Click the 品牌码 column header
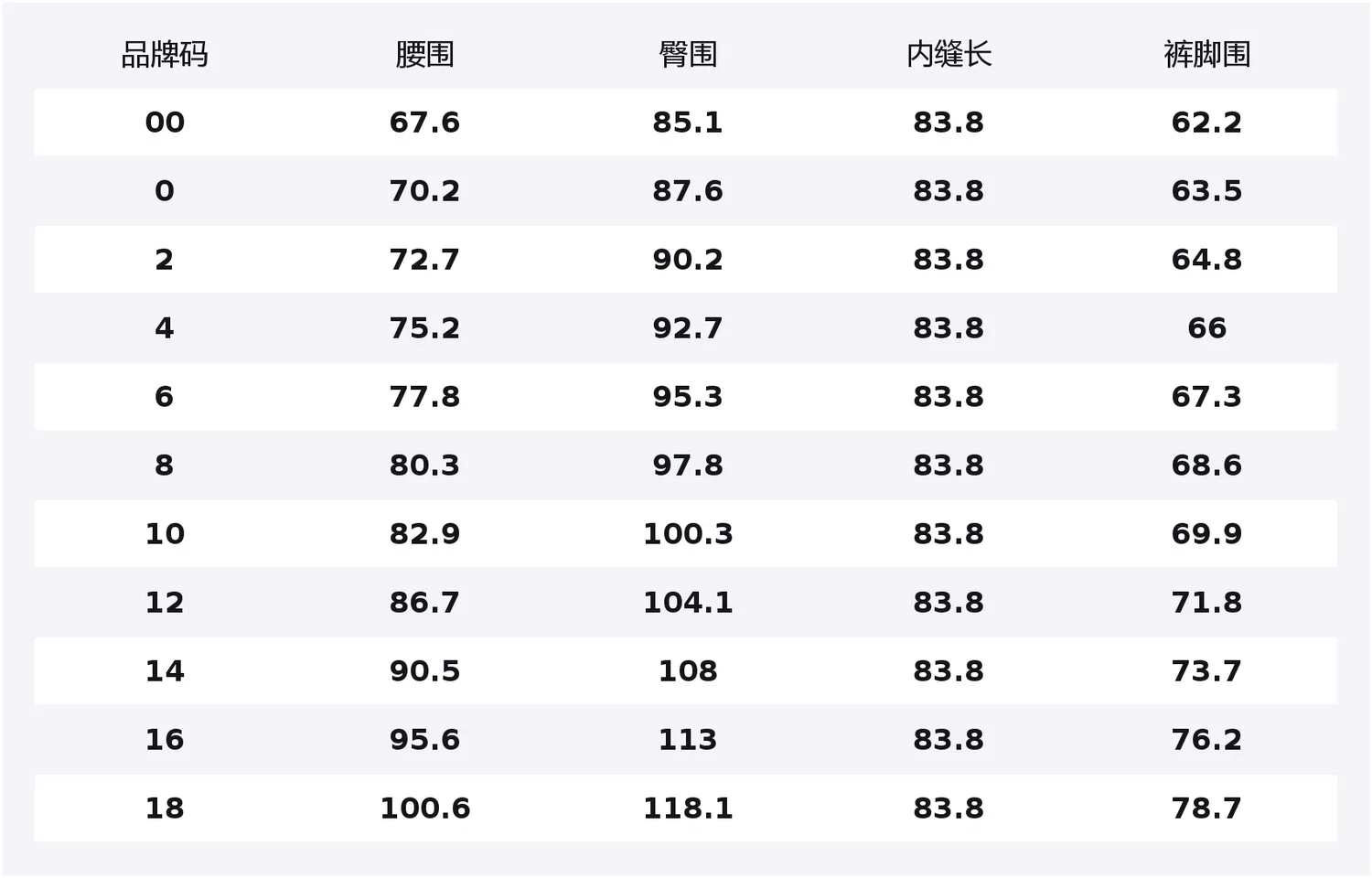 [165, 55]
